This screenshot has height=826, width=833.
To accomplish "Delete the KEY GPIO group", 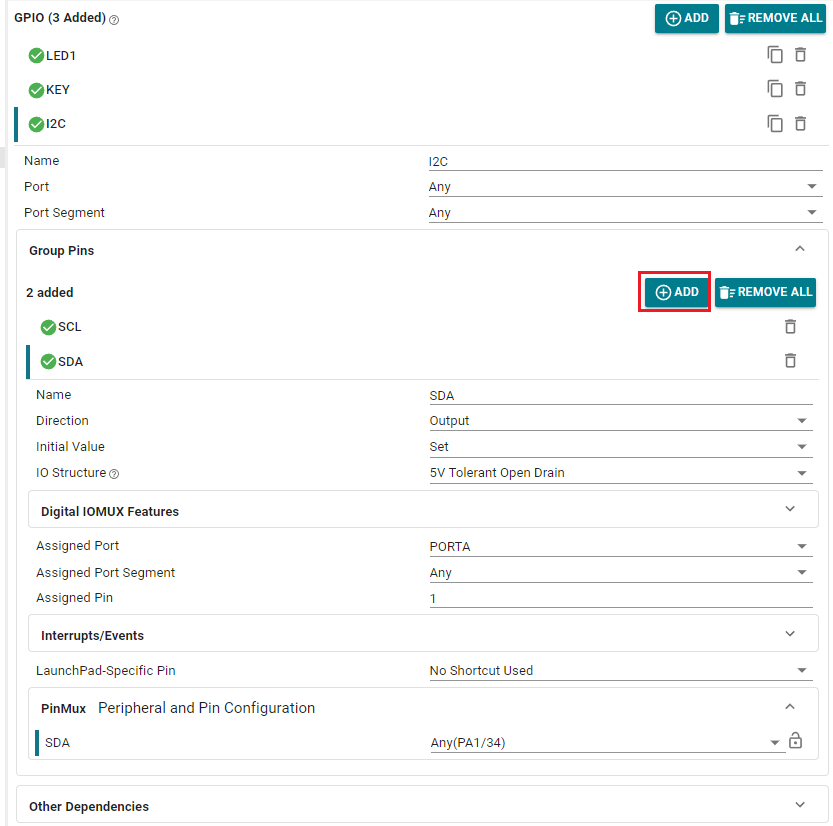I will coord(800,89).
